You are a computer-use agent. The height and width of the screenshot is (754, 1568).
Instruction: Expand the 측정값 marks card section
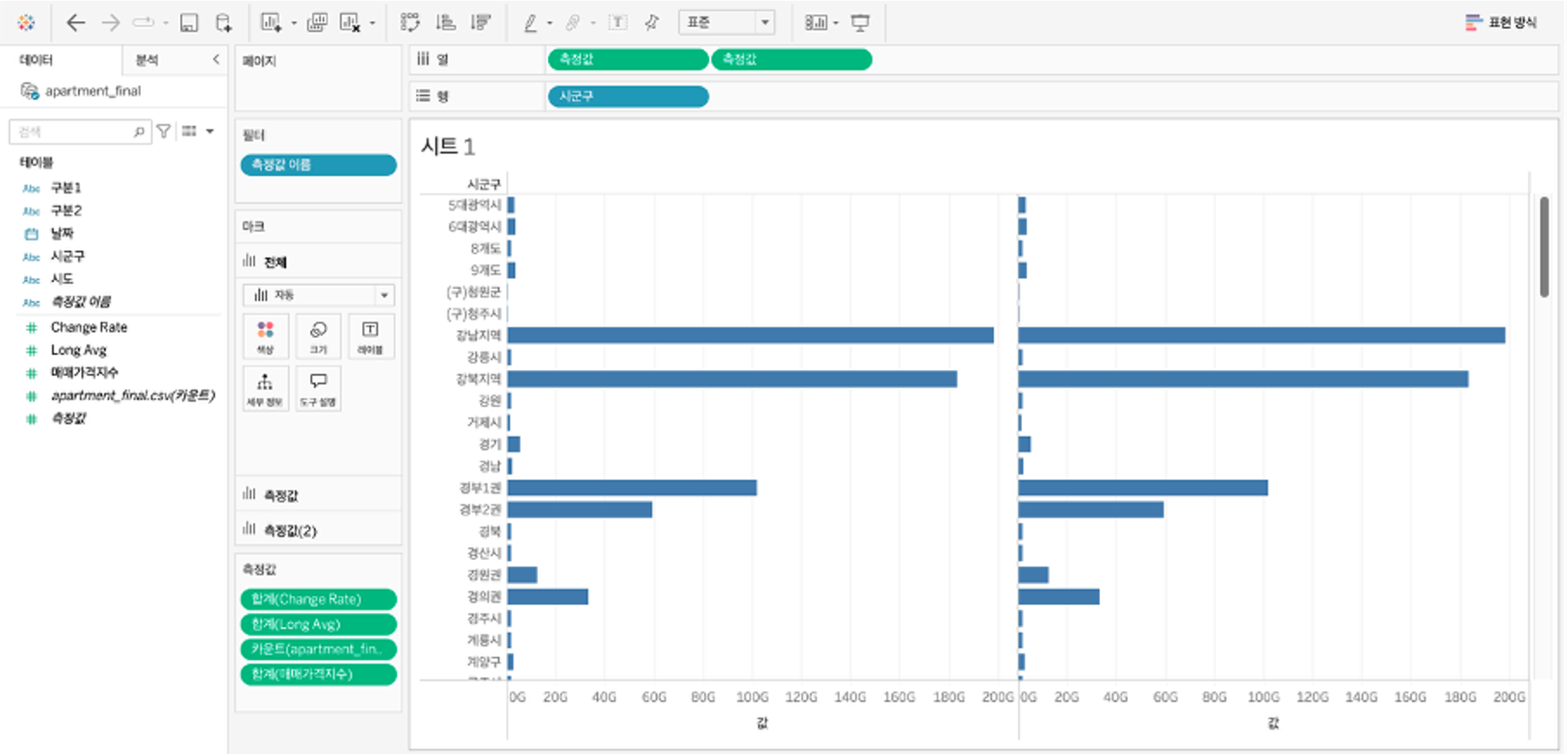pos(318,495)
